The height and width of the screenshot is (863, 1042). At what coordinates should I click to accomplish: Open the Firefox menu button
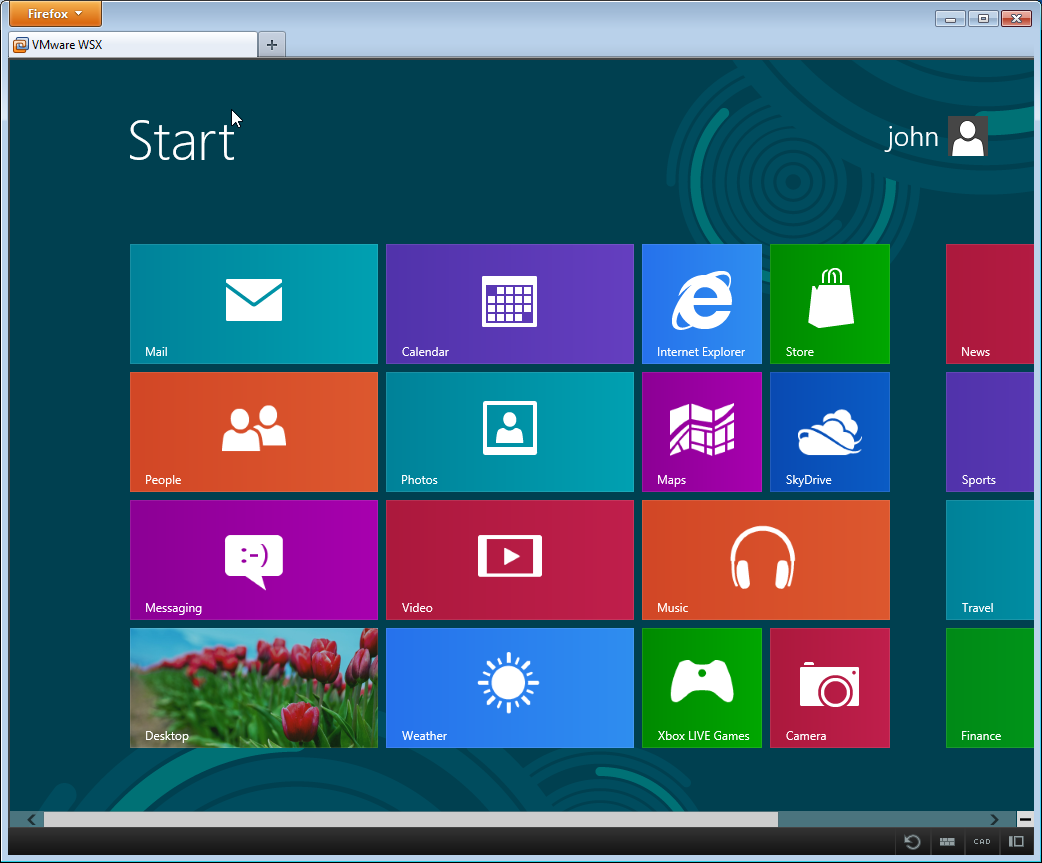click(55, 13)
